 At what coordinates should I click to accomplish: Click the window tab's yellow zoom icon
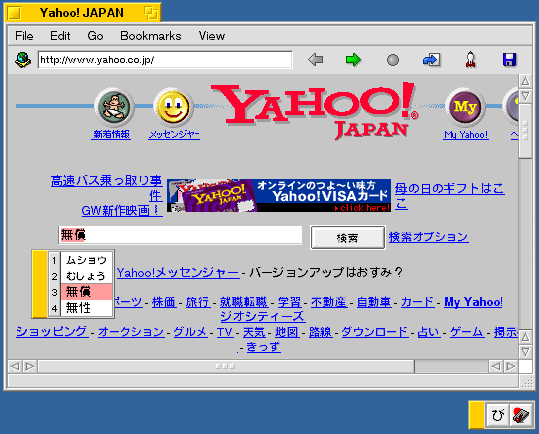[151, 13]
